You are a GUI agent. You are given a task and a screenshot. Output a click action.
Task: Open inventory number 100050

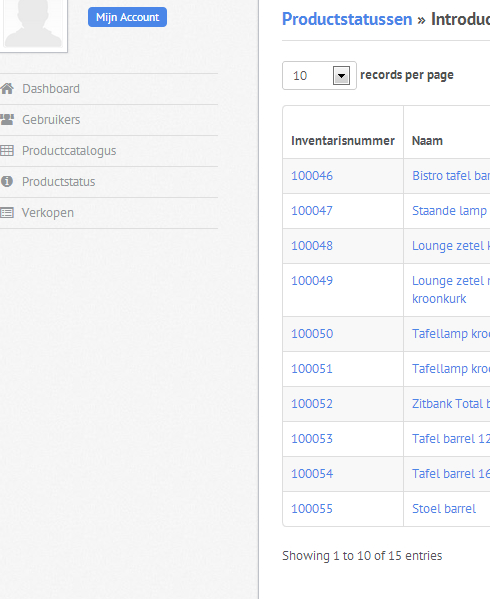coord(312,334)
